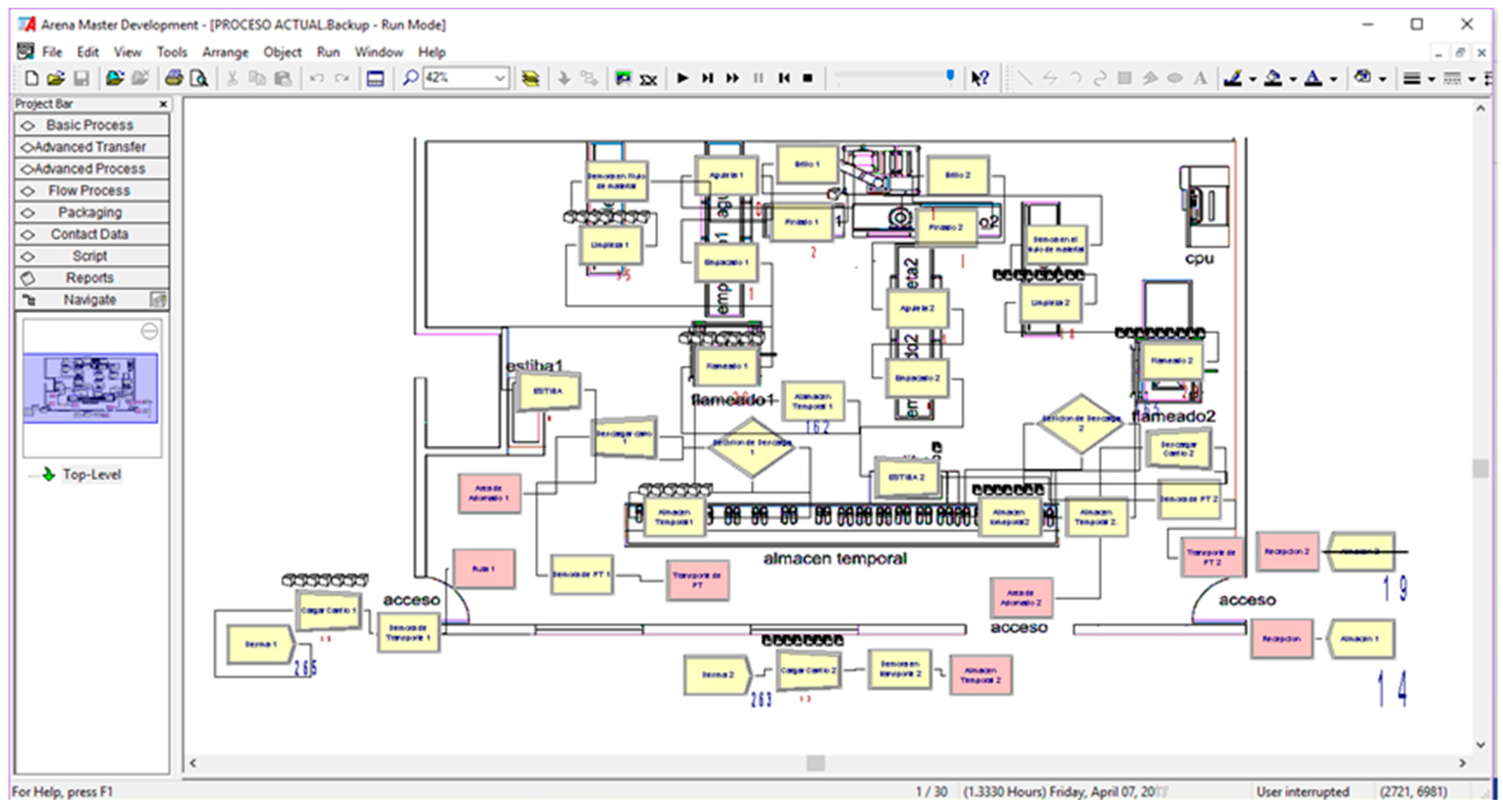Click the animation speed slider handle
The width and height of the screenshot is (1503, 812).
950,76
